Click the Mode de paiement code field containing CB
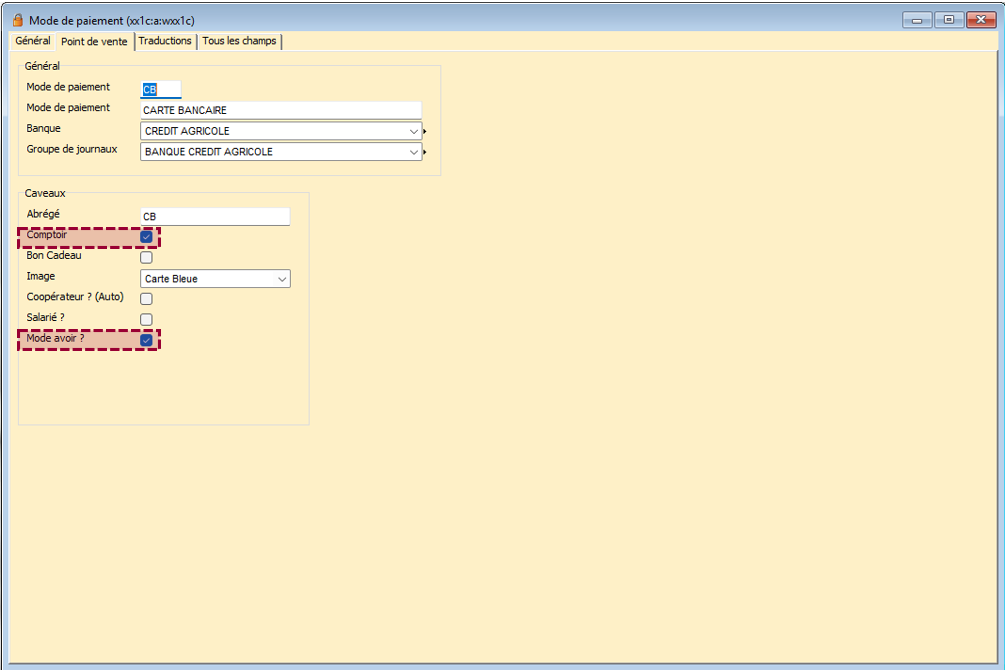The width and height of the screenshot is (1005, 670). click(161, 89)
